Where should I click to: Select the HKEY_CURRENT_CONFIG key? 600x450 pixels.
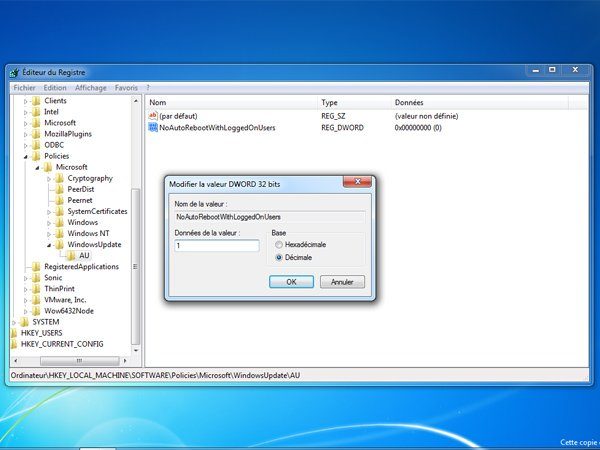[62, 344]
